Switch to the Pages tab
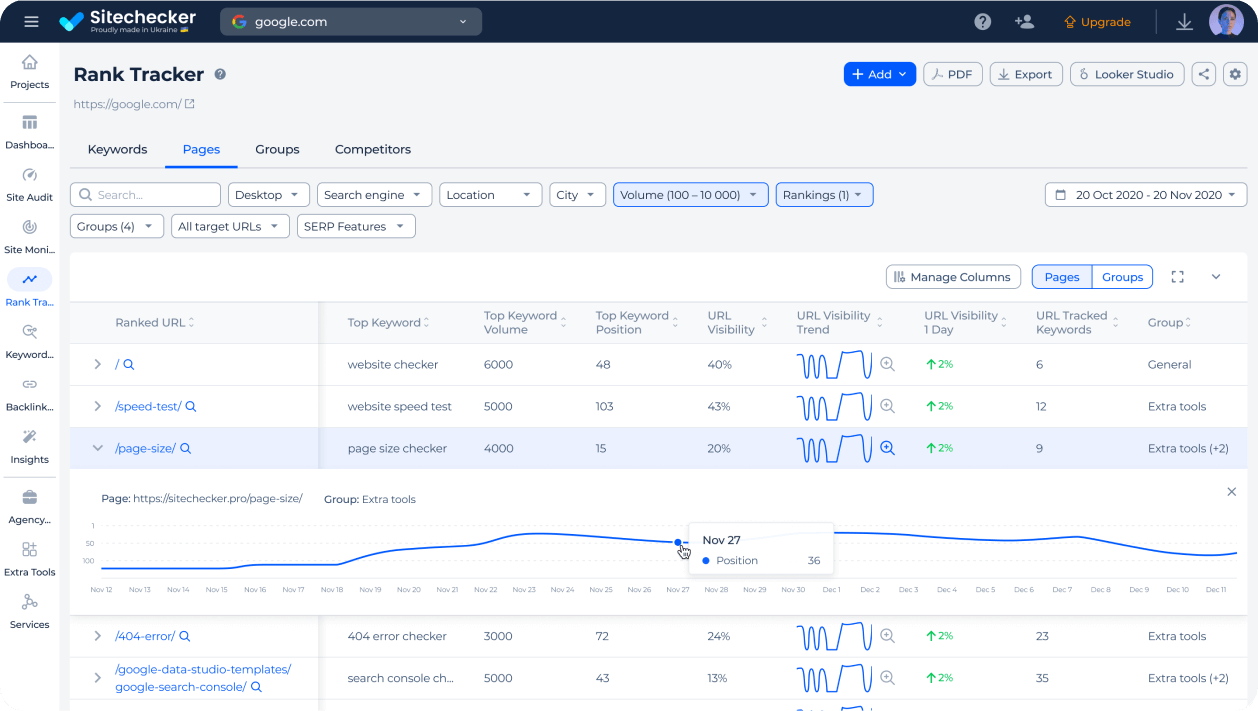Image resolution: width=1258 pixels, height=711 pixels. [201, 149]
